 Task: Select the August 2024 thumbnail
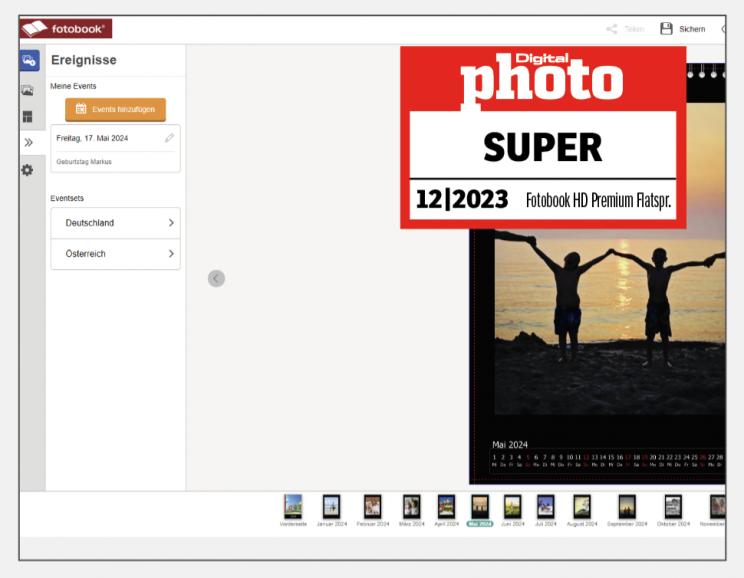point(582,507)
